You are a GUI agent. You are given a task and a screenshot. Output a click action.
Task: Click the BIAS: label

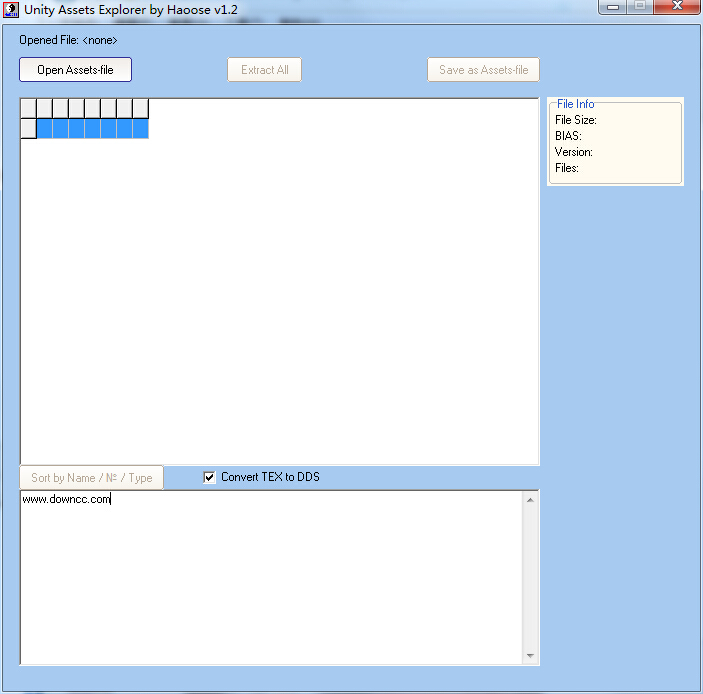pos(568,136)
